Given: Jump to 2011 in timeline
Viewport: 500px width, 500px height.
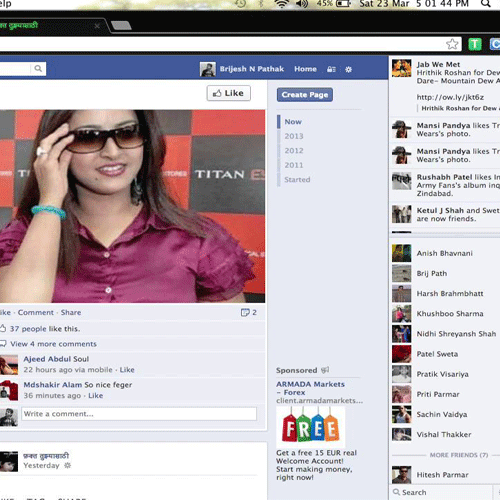Looking at the screenshot, I should tap(294, 165).
